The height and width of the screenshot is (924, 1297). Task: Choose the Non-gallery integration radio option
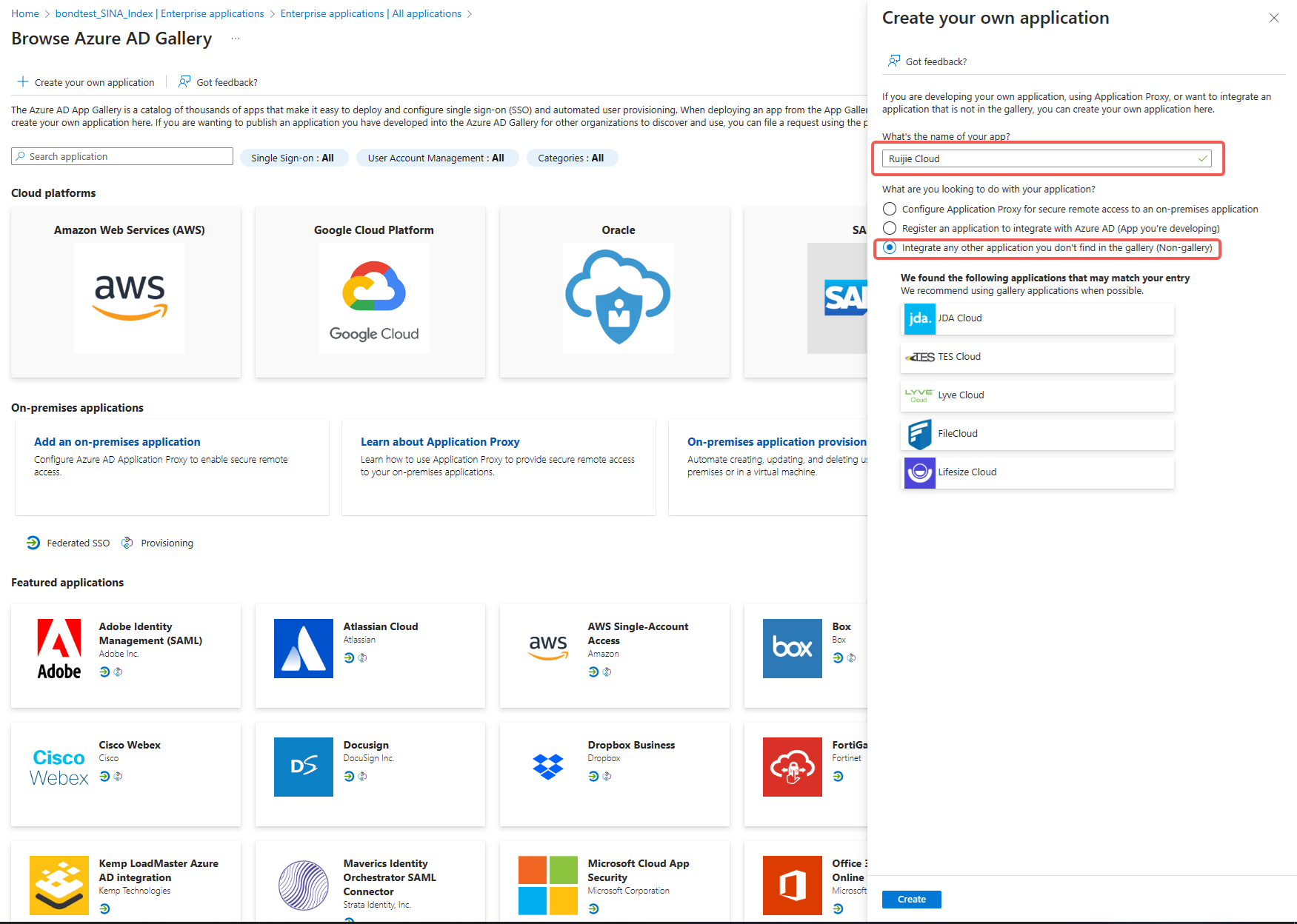point(890,248)
